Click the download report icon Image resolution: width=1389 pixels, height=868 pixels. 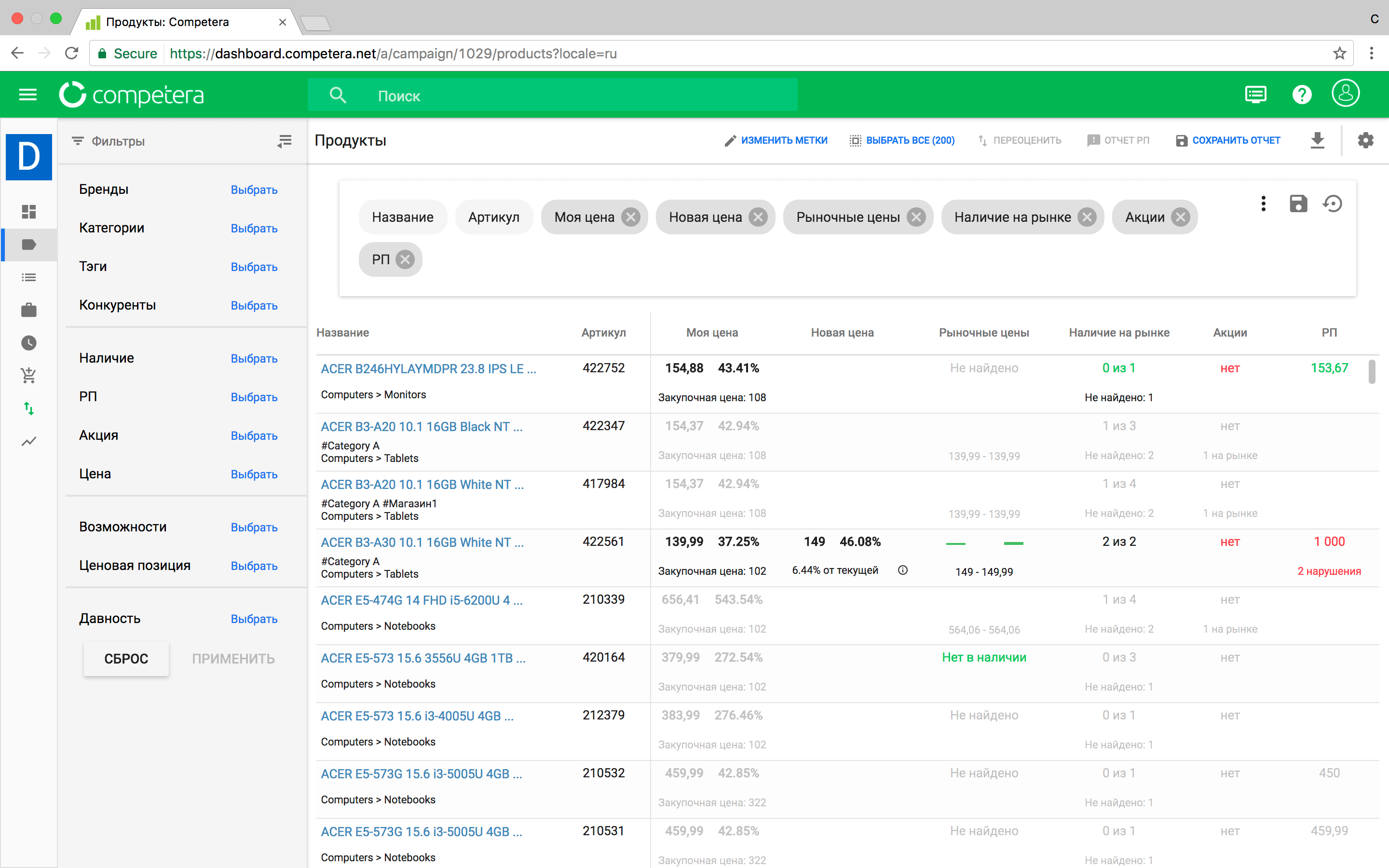point(1317,140)
